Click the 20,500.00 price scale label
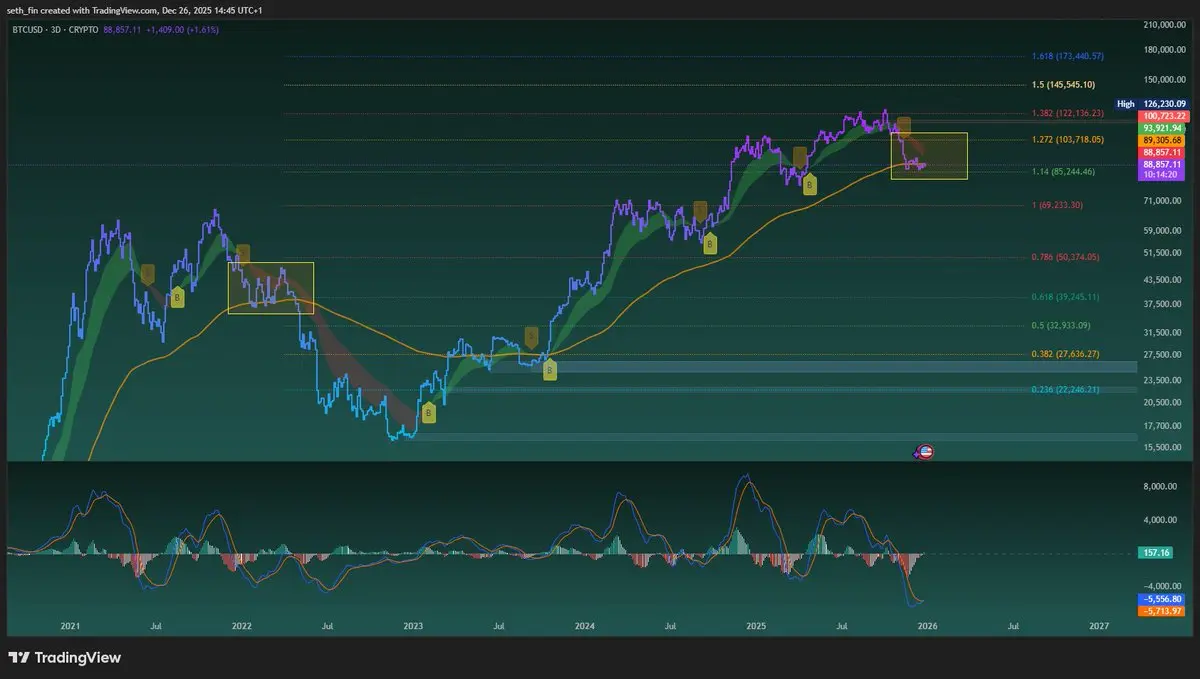Screen dimensions: 1200x679 (x=1164, y=402)
